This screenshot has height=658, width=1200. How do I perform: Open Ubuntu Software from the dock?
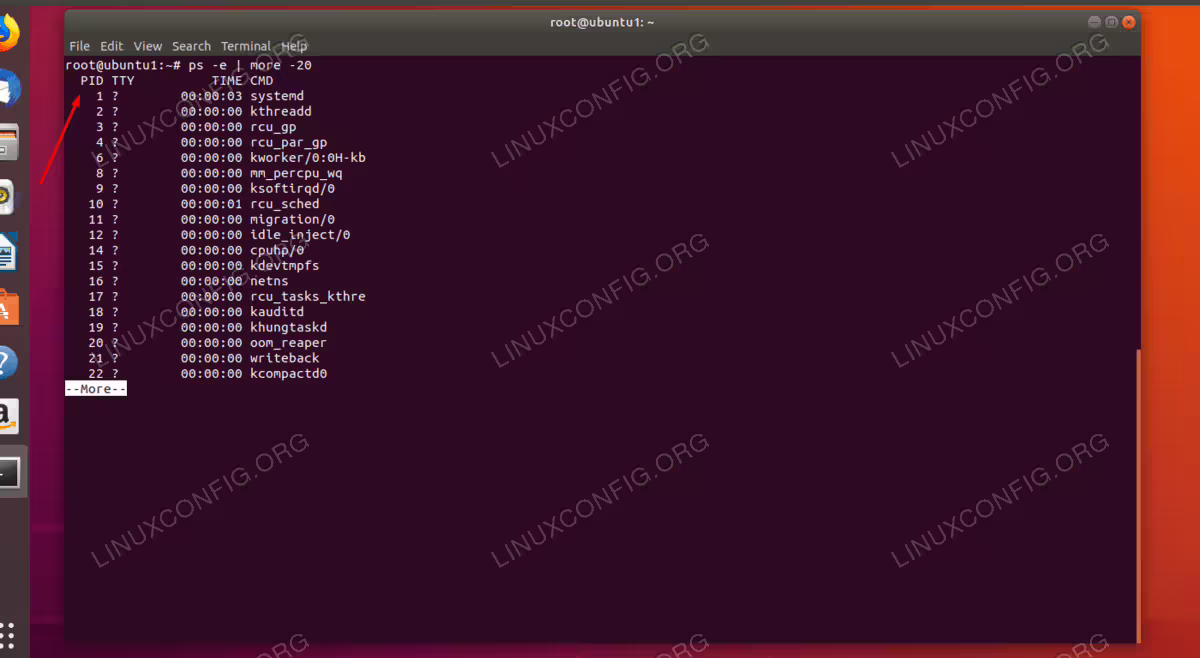click(x=8, y=306)
